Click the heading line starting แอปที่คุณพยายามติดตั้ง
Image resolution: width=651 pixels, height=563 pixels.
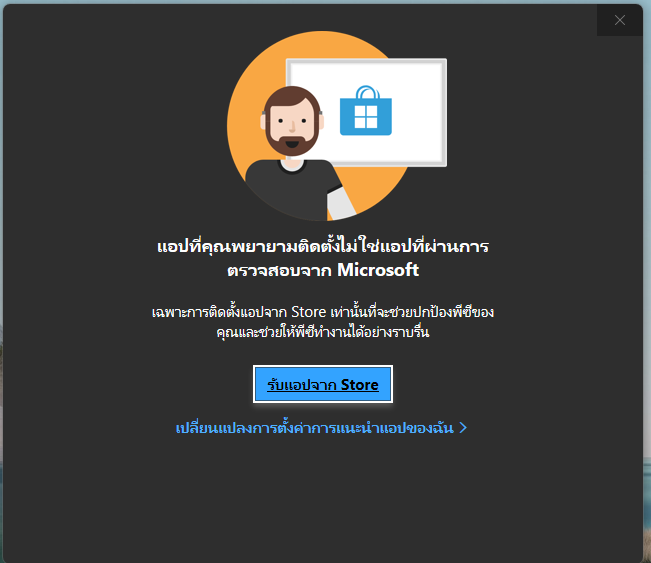(323, 246)
